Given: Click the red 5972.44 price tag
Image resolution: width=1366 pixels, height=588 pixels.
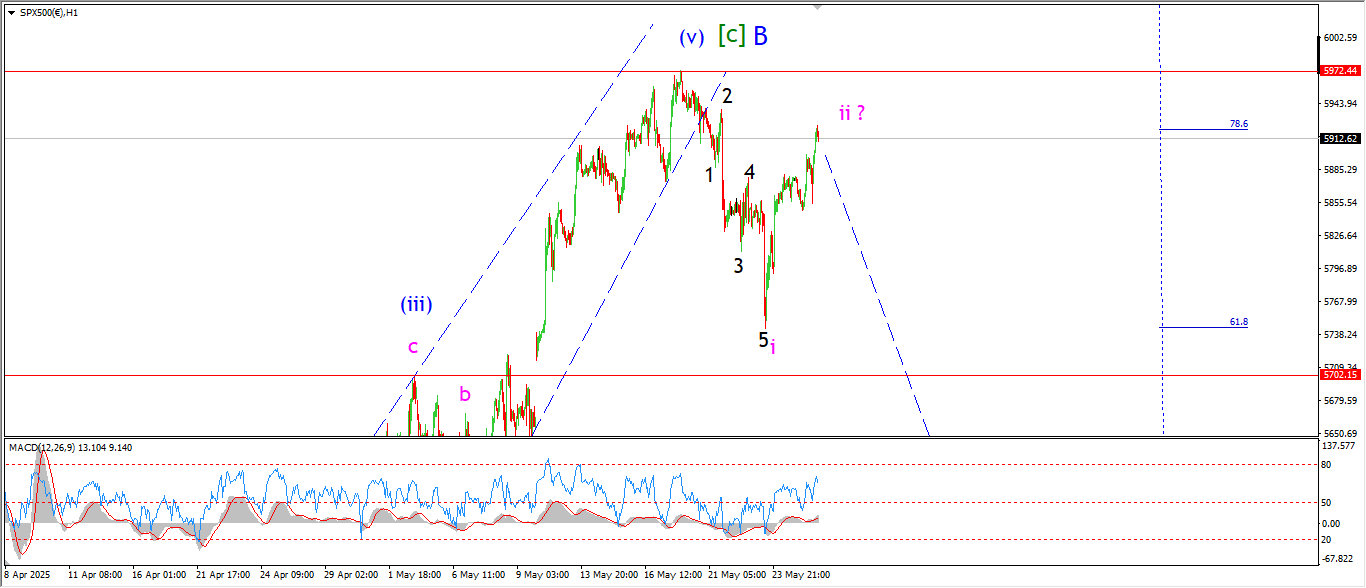Looking at the screenshot, I should (1339, 71).
